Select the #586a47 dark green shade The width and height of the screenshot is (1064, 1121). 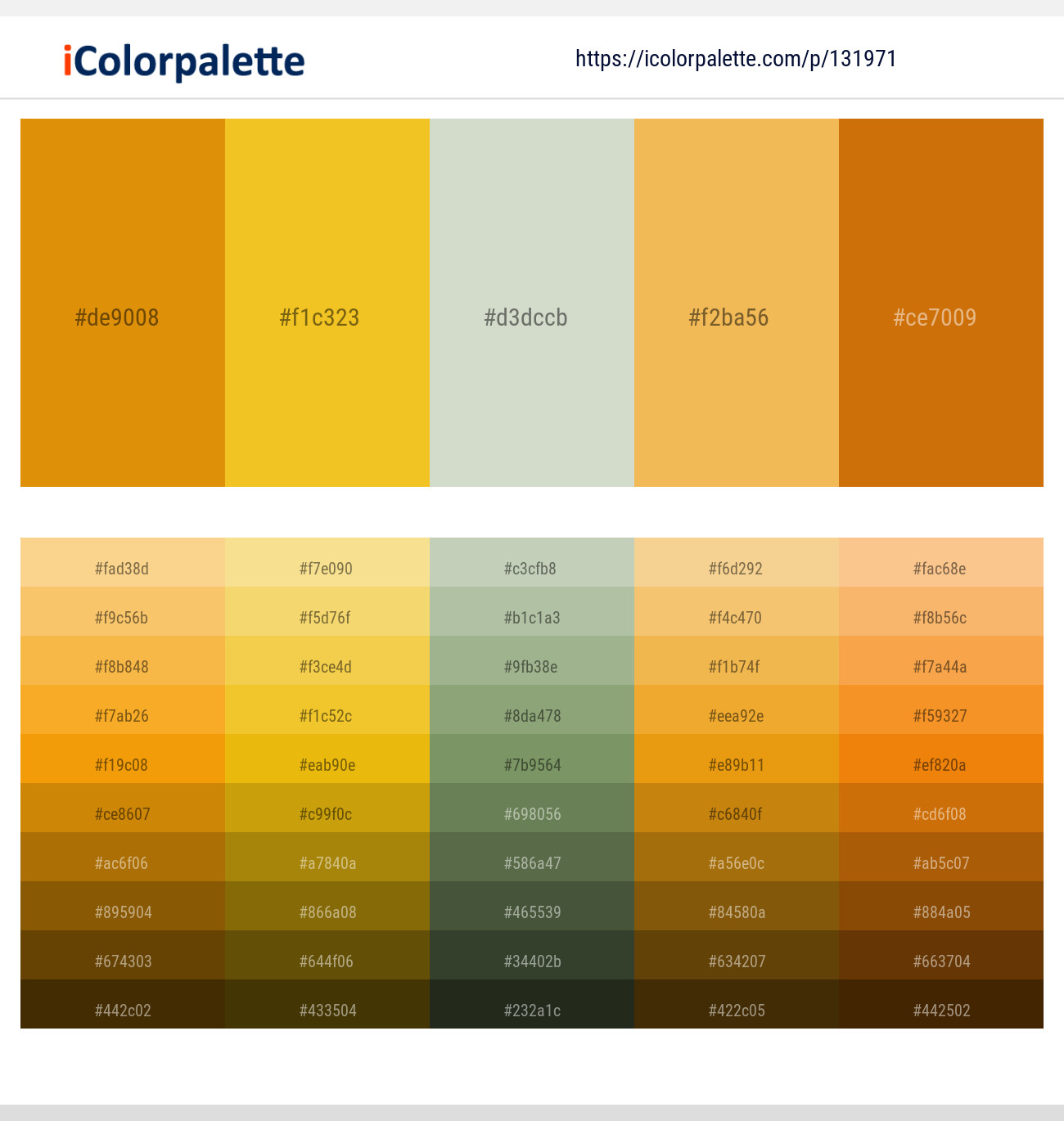click(x=532, y=857)
